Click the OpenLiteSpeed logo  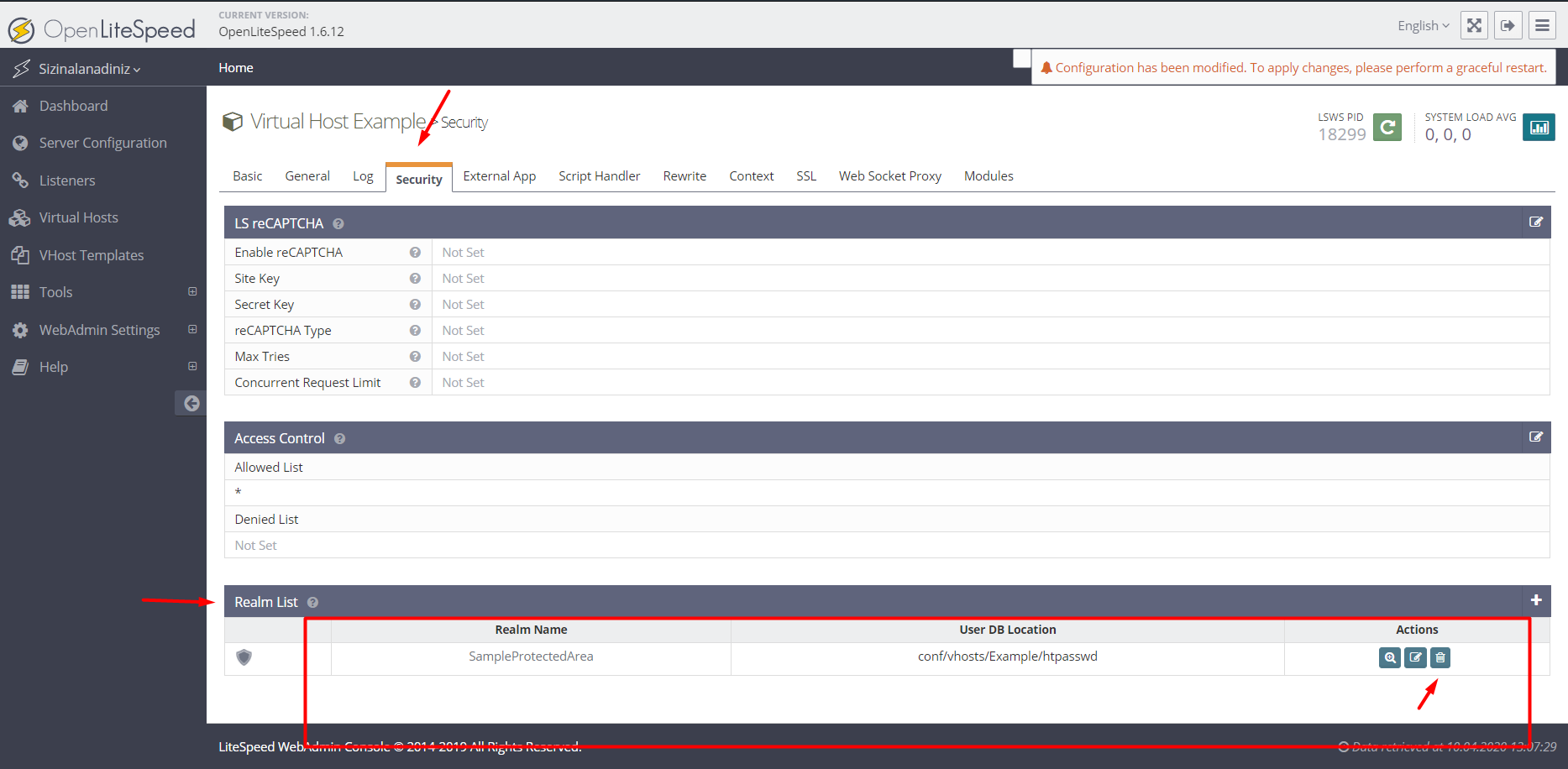coord(102,29)
